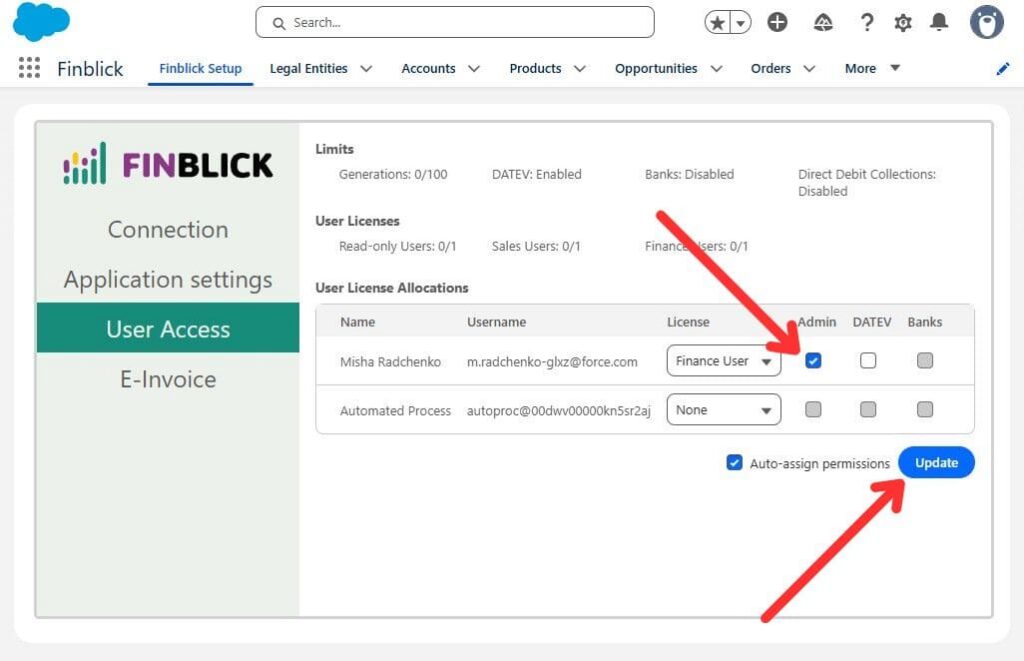This screenshot has height=661, width=1024.
Task: Click Admin checkbox for Automated Process
Action: tap(813, 410)
